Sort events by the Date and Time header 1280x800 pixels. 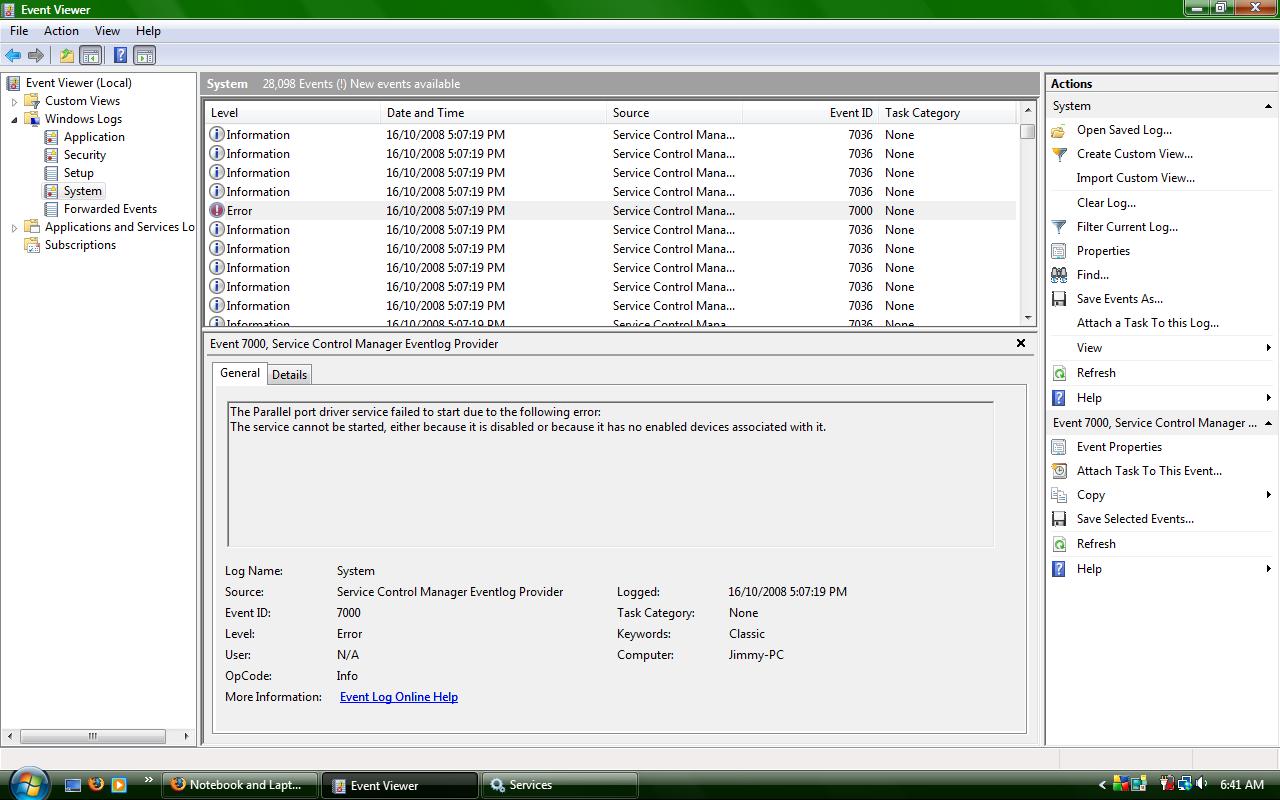coord(494,113)
